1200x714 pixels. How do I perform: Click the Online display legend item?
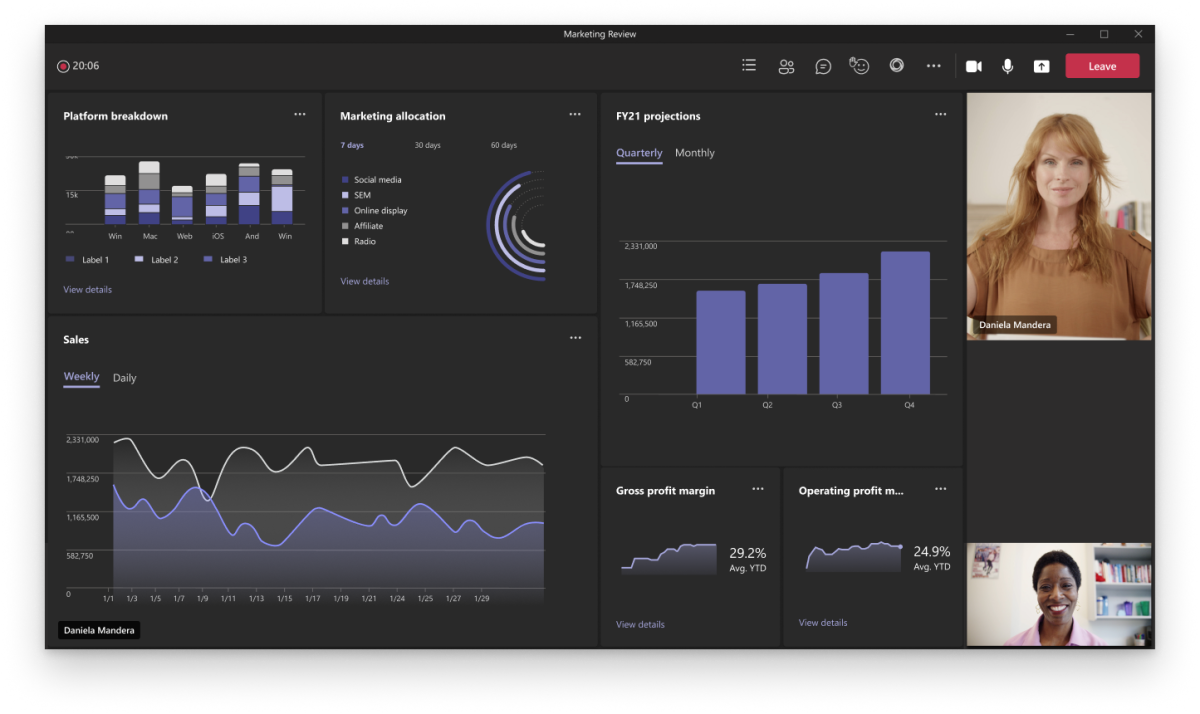375,211
